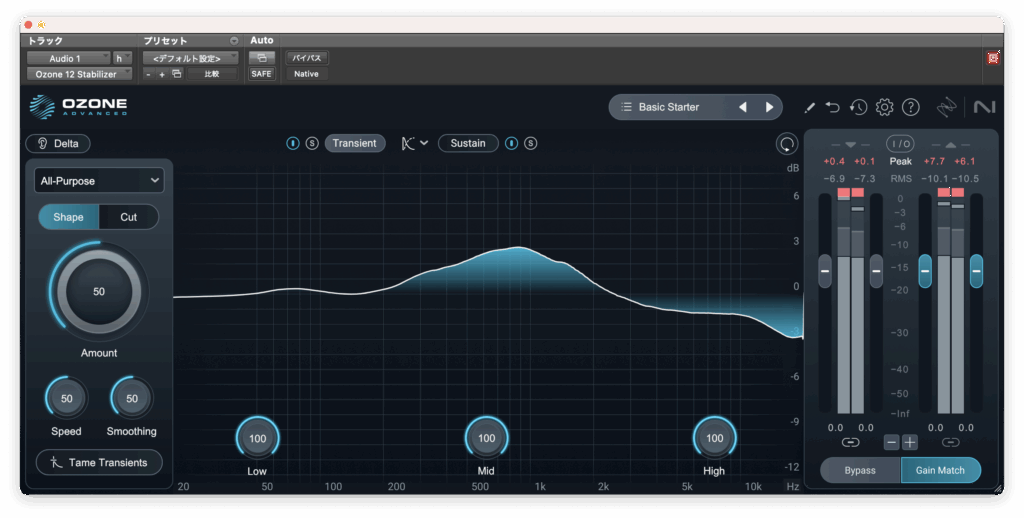Image resolution: width=1024 pixels, height=518 pixels.
Task: Click the circular reset icon above the dB scale
Action: tap(787, 144)
